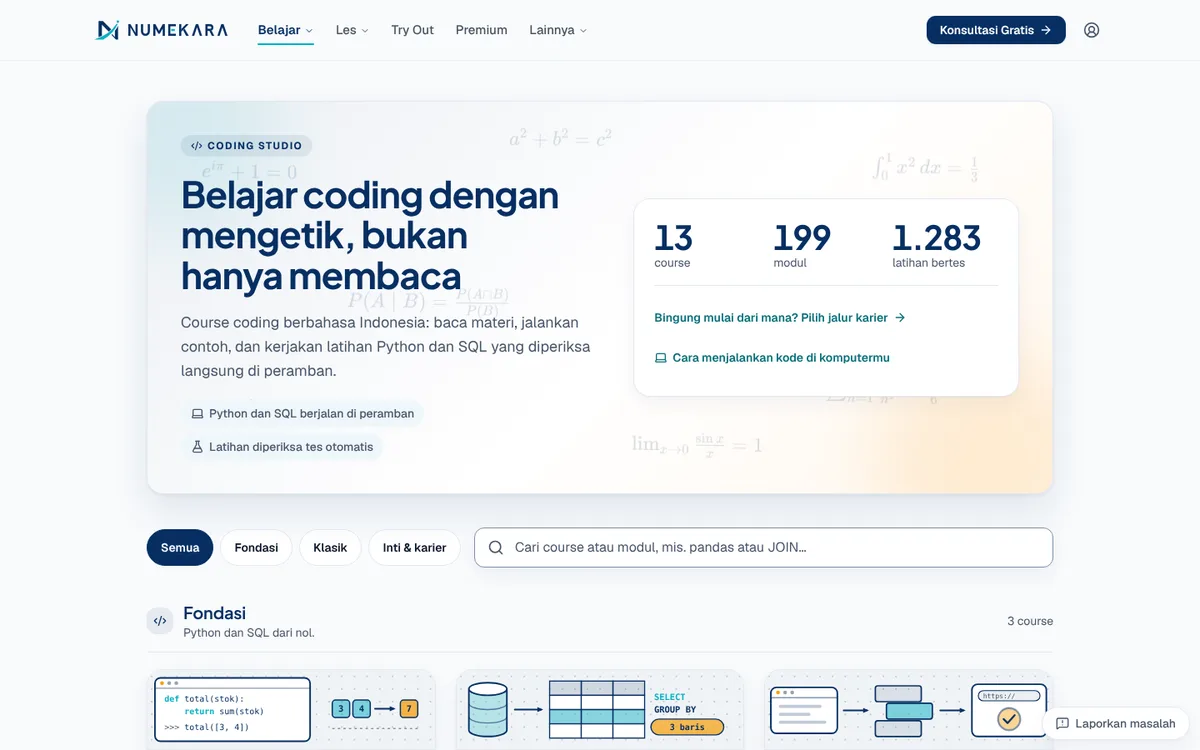
Task: Go to Try Out page
Action: (x=412, y=30)
